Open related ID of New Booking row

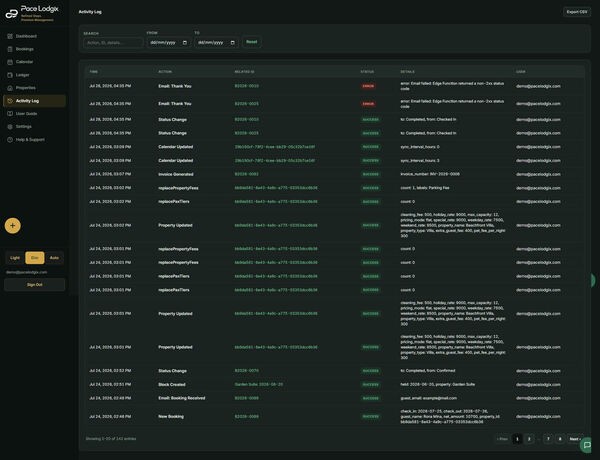[246, 416]
